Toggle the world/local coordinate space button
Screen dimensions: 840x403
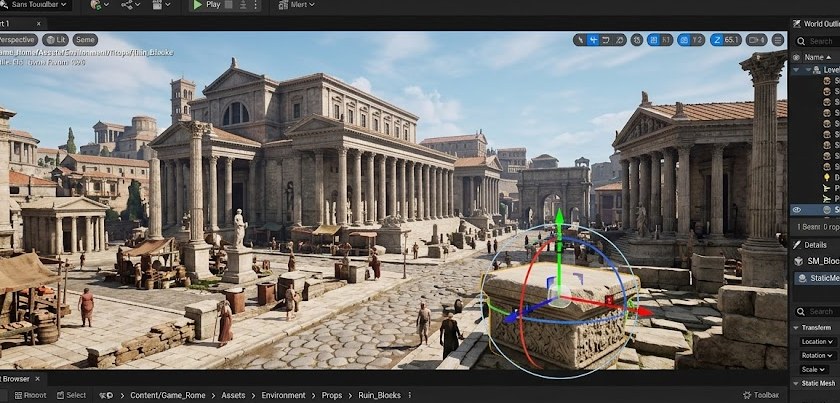pyautogui.click(x=637, y=40)
